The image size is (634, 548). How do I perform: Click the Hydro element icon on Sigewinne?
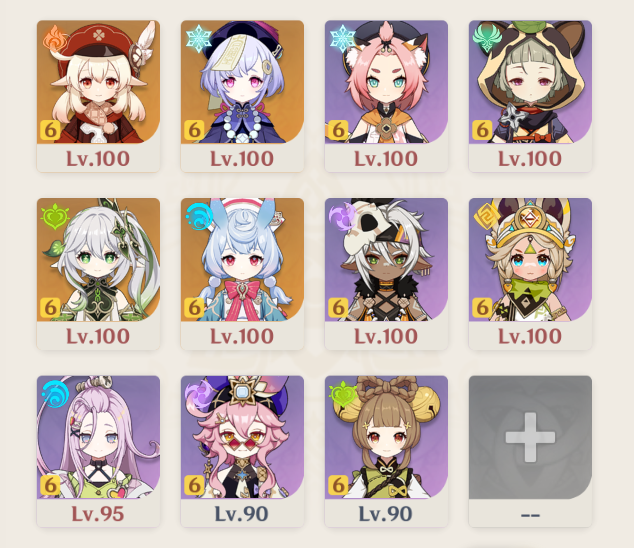point(199,216)
